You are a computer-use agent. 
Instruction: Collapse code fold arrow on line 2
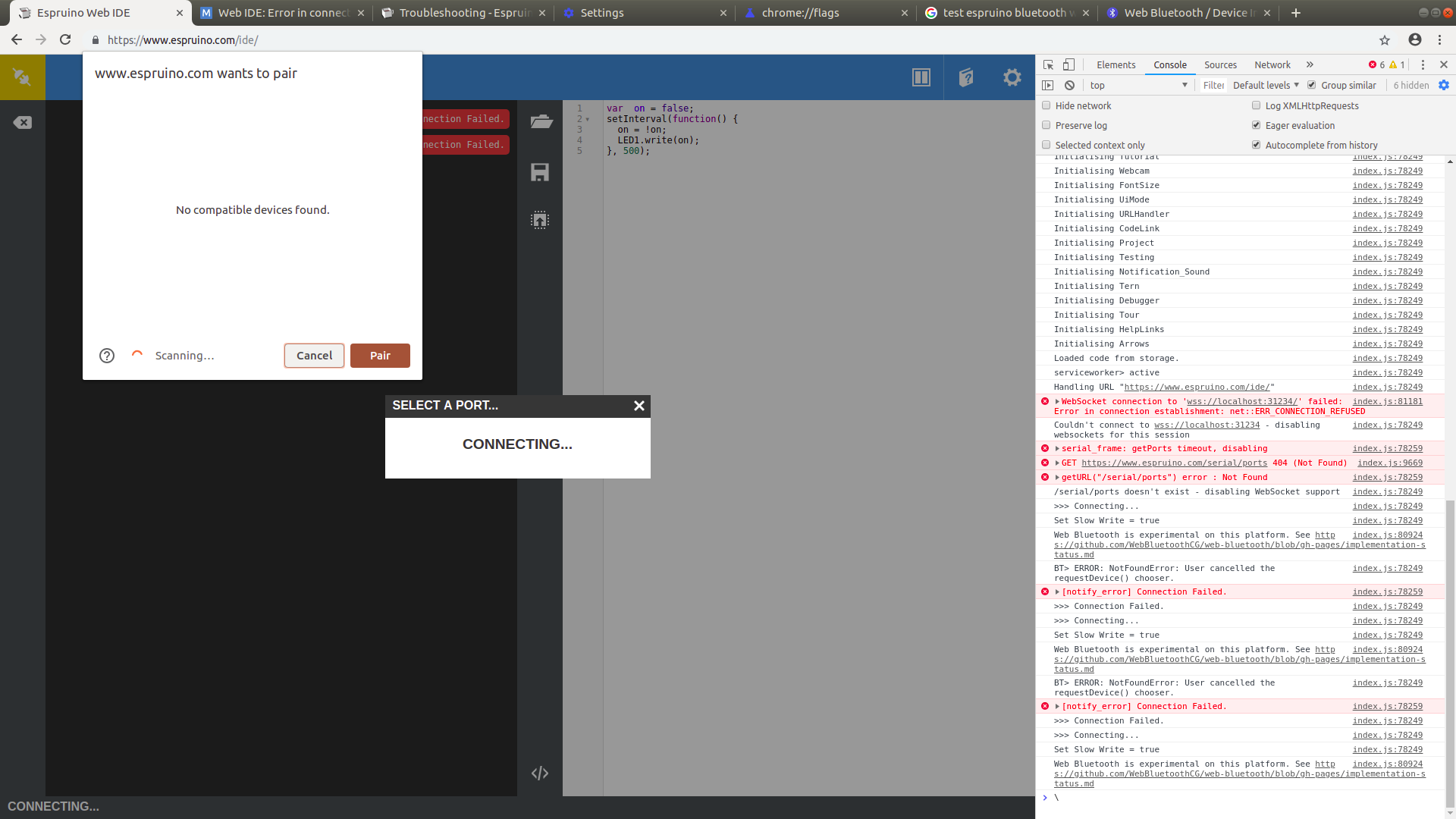[x=587, y=120]
